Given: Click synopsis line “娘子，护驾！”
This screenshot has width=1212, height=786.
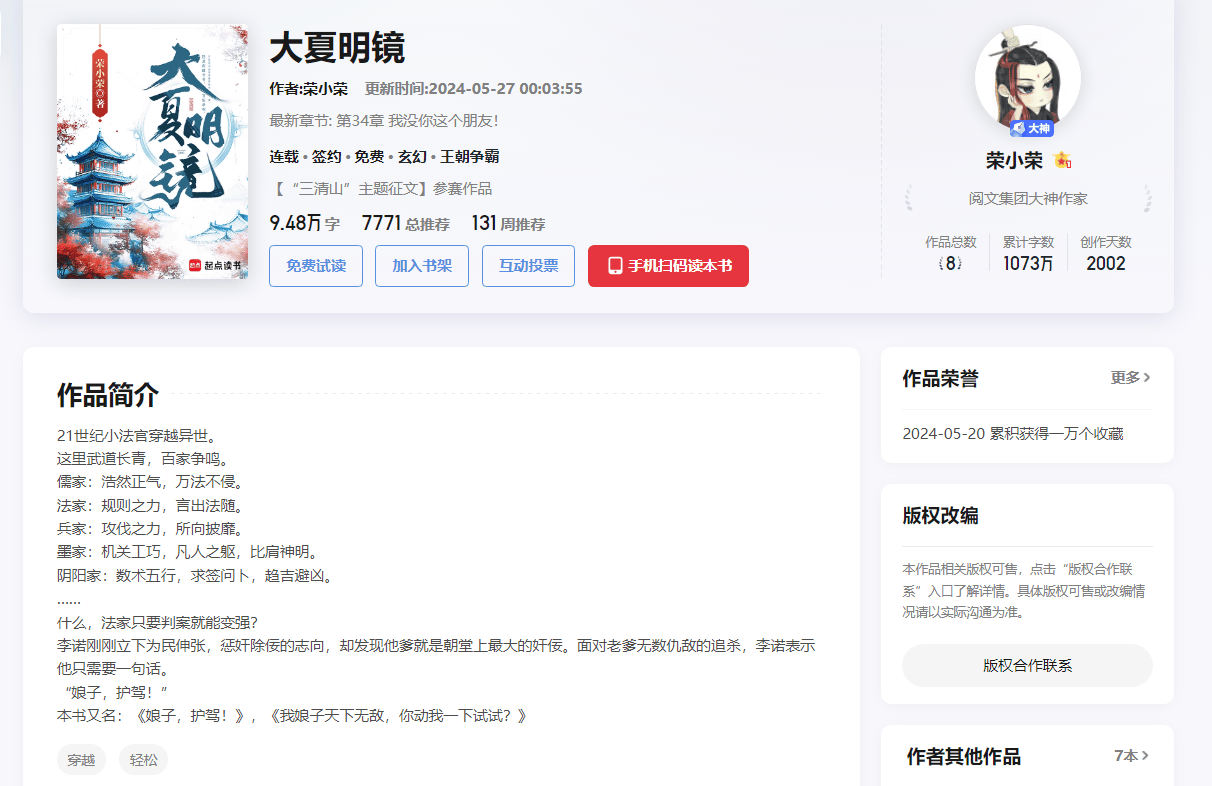Looking at the screenshot, I should click(x=112, y=693).
